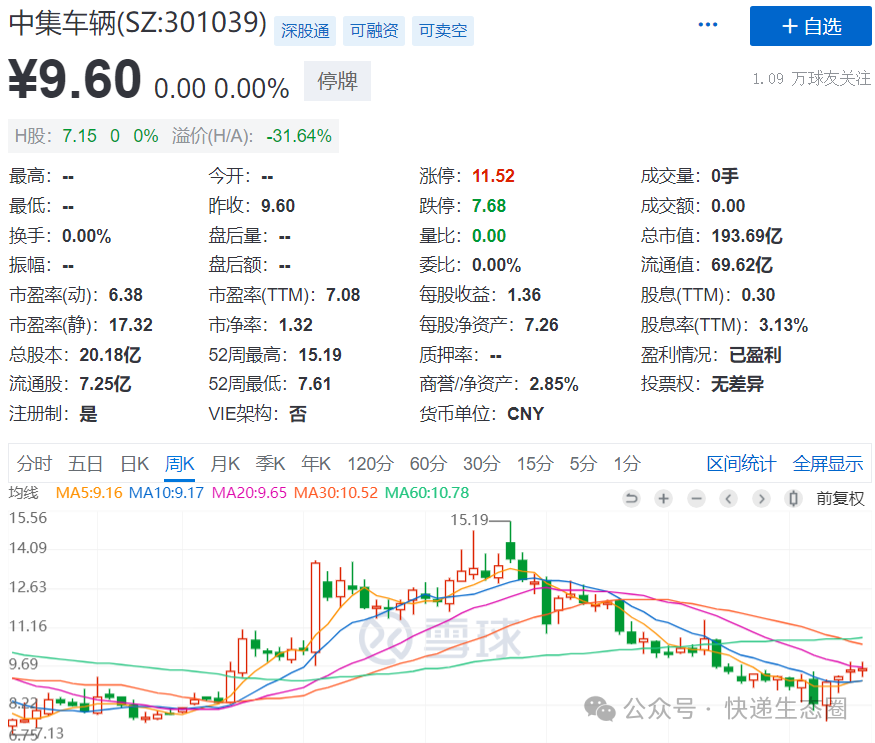875x743 pixels.
Task: Click the 可卖空 tag
Action: (x=443, y=31)
